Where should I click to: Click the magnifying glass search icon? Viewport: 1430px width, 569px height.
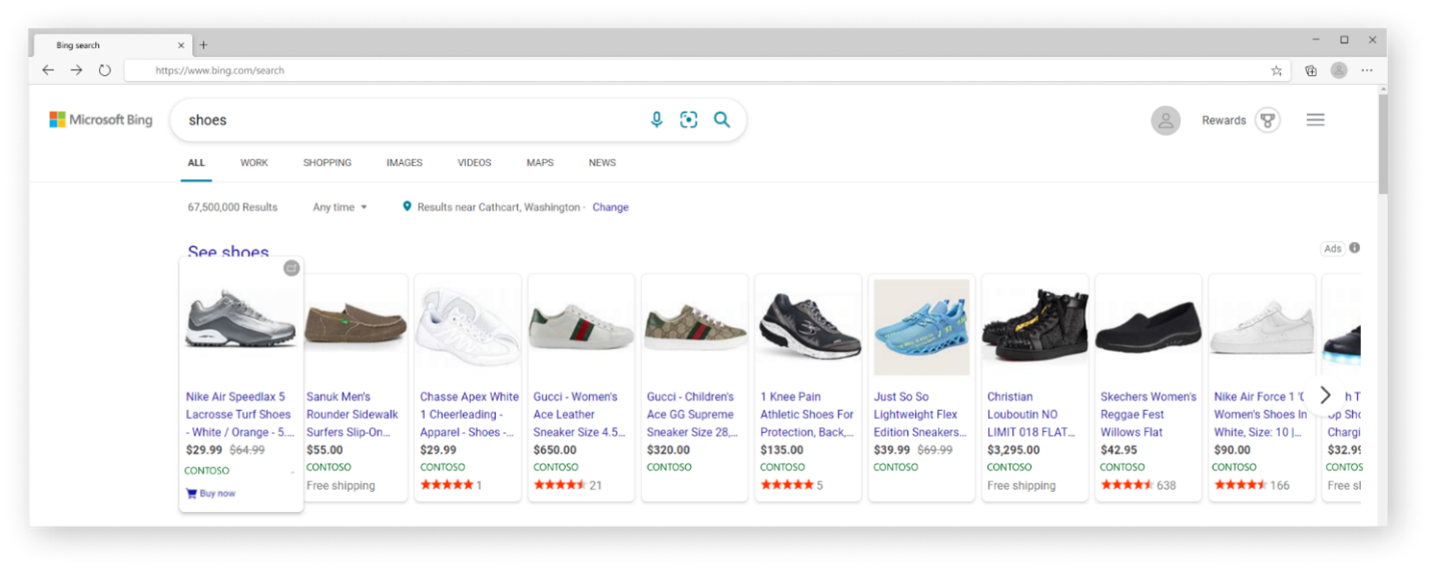(x=721, y=120)
